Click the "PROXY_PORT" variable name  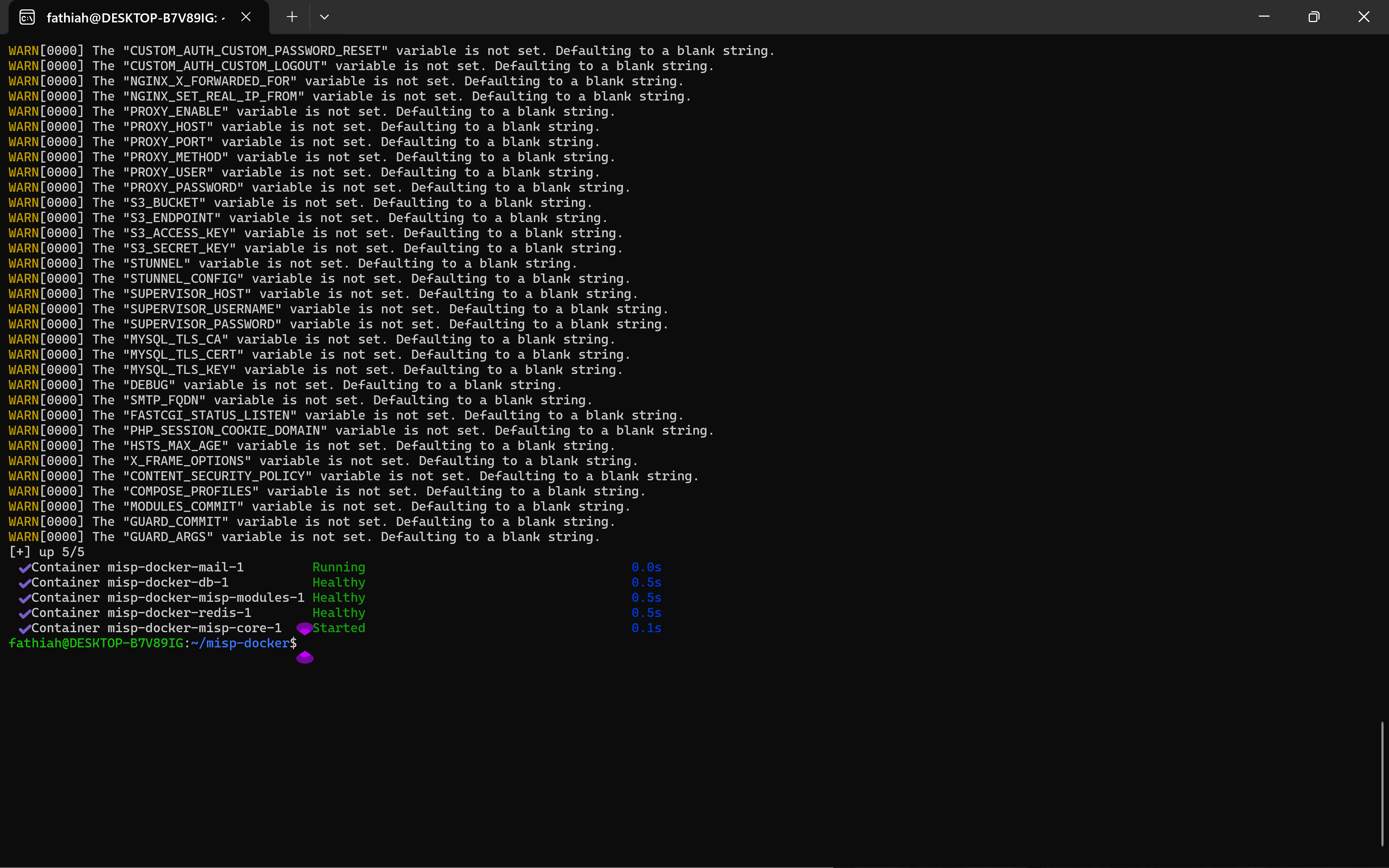pyautogui.click(x=168, y=142)
